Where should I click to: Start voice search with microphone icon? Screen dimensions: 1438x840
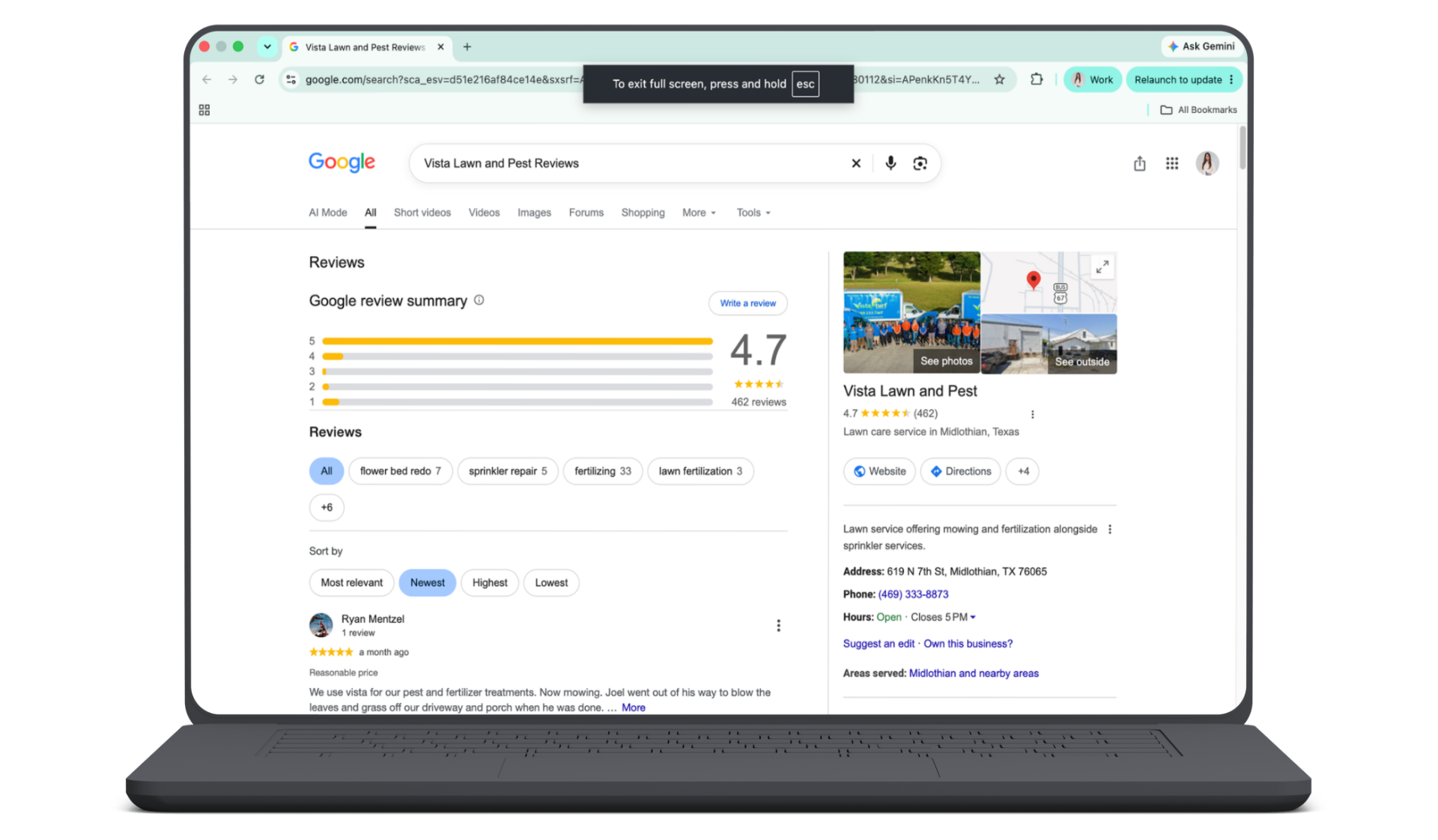[891, 163]
